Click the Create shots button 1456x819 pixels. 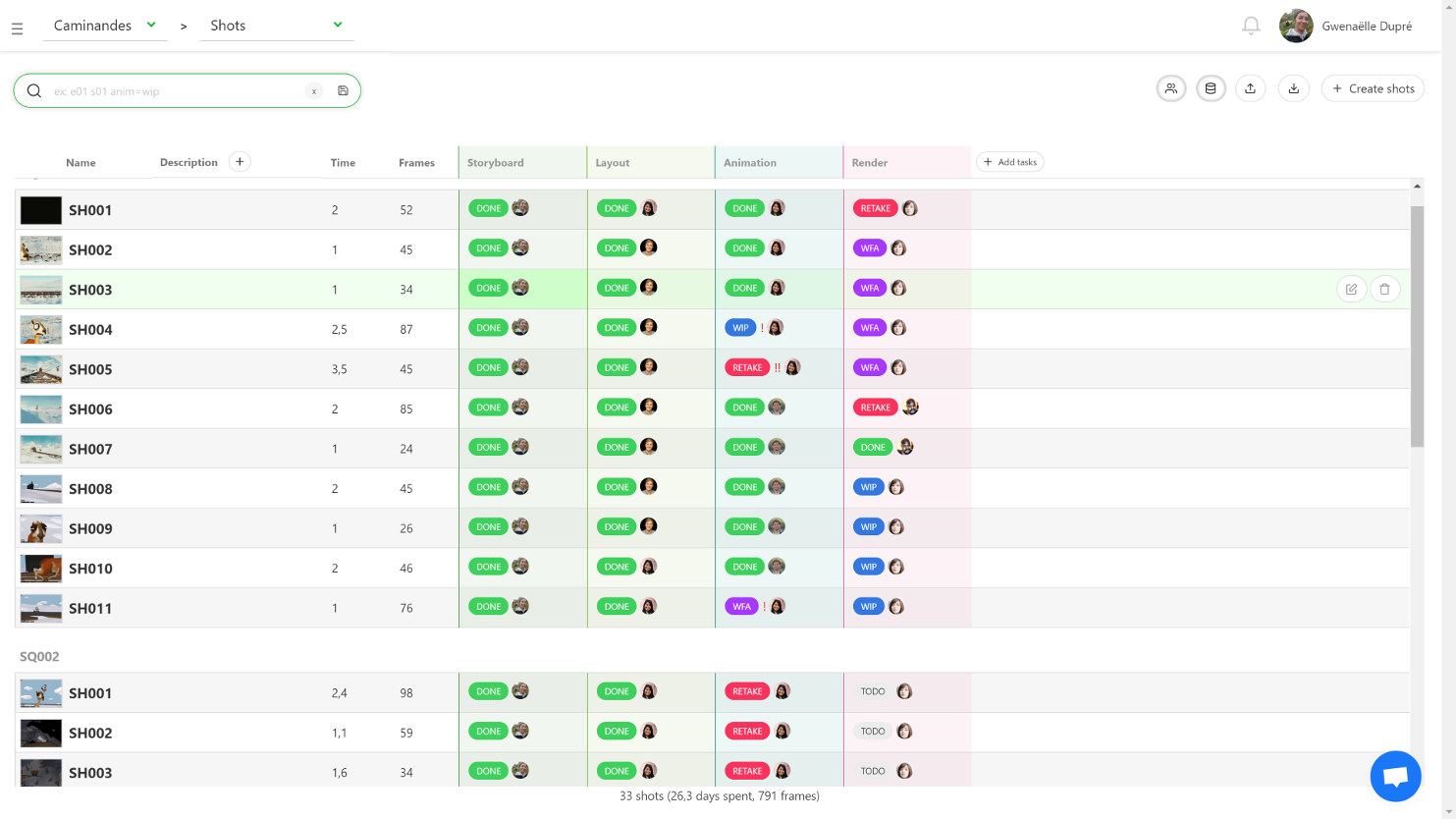(1373, 88)
